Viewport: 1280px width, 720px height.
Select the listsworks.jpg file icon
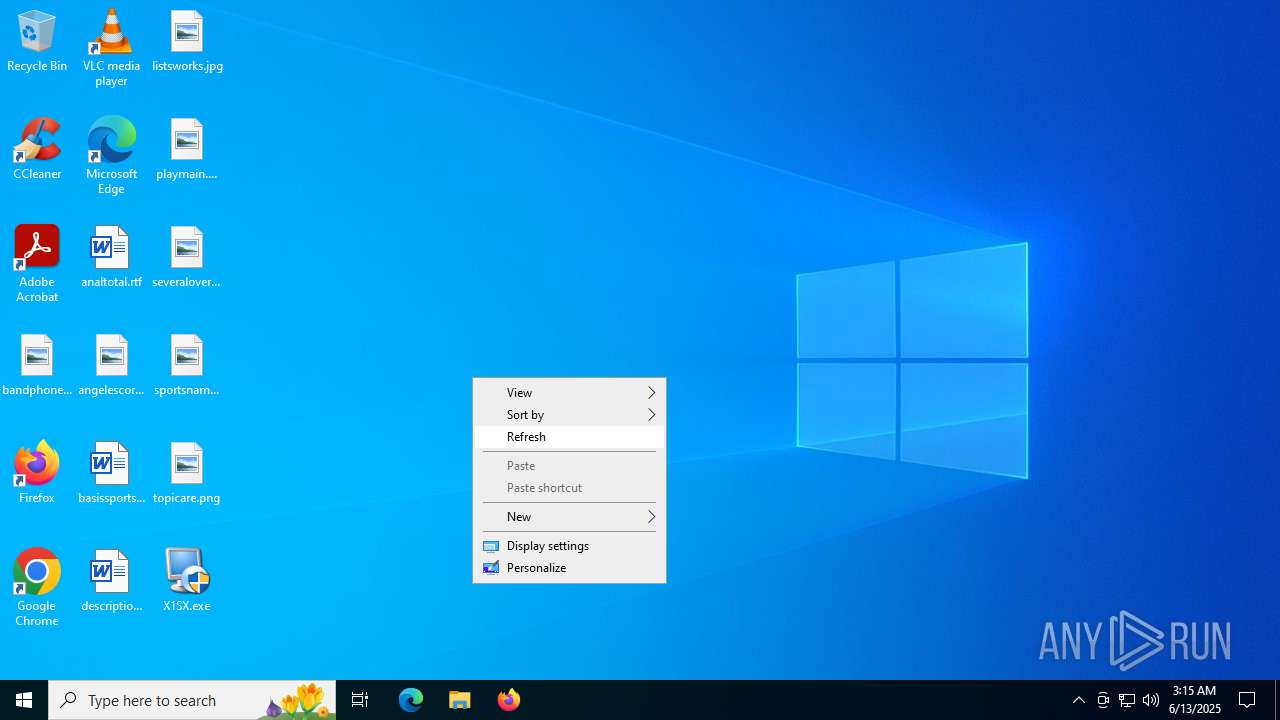click(187, 40)
